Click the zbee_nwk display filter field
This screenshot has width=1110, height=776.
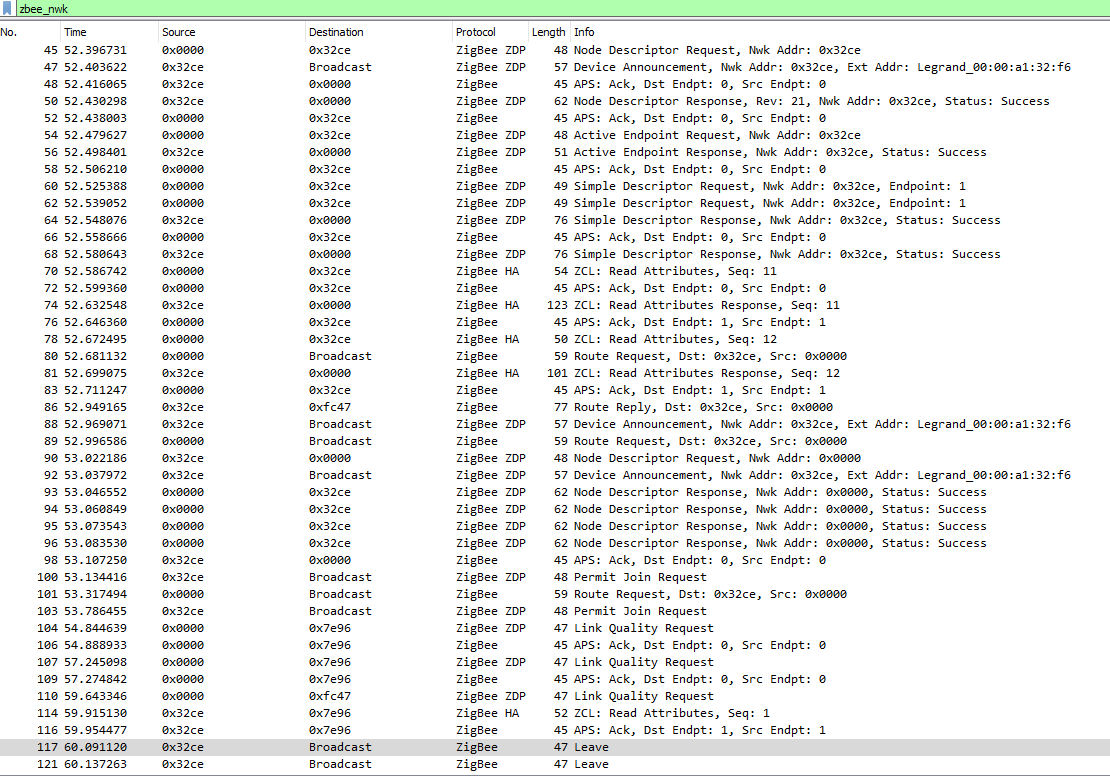pos(563,8)
